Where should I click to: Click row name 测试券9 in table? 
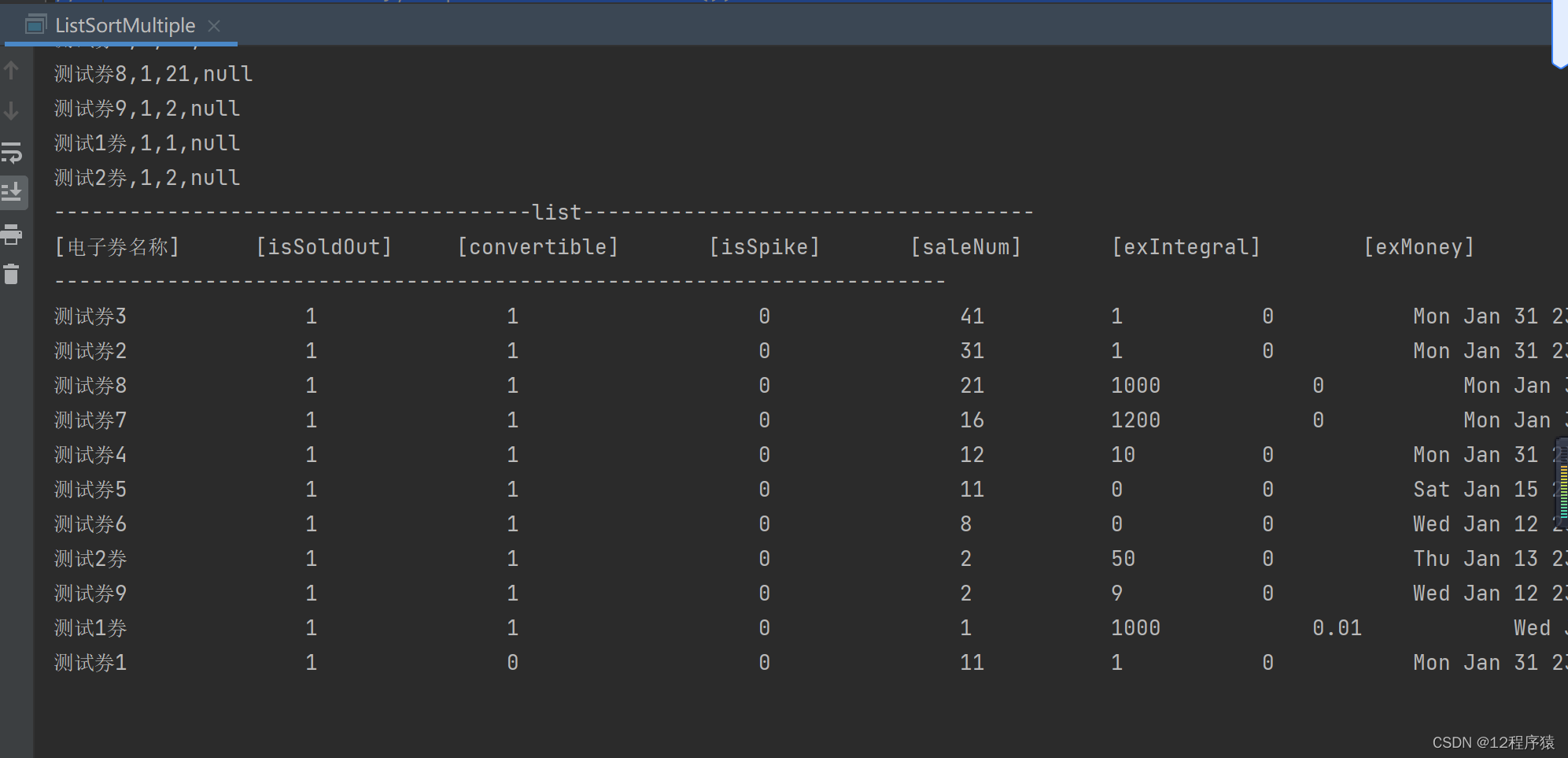click(90, 593)
